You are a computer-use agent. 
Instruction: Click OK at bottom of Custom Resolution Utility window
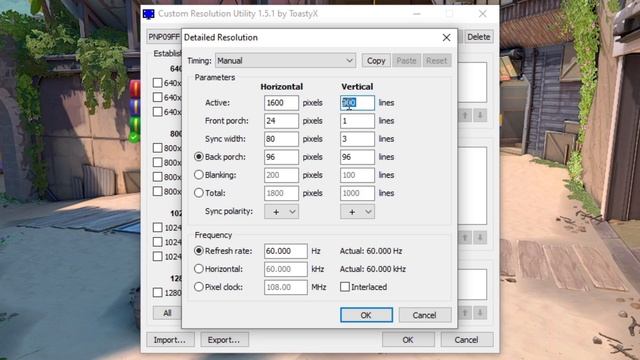(x=408, y=340)
